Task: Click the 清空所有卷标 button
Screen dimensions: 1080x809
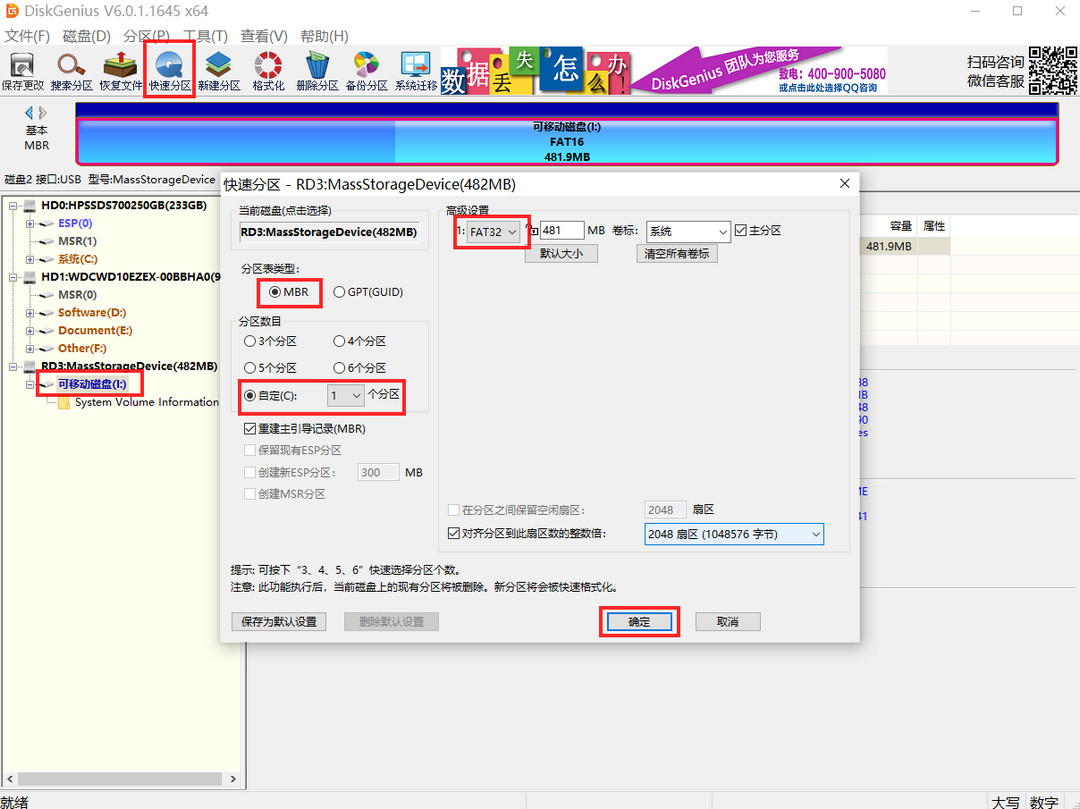Action: point(676,252)
